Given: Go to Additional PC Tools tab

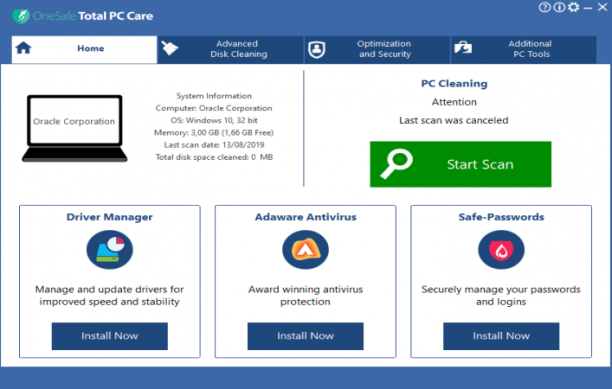Looking at the screenshot, I should click(x=523, y=50).
